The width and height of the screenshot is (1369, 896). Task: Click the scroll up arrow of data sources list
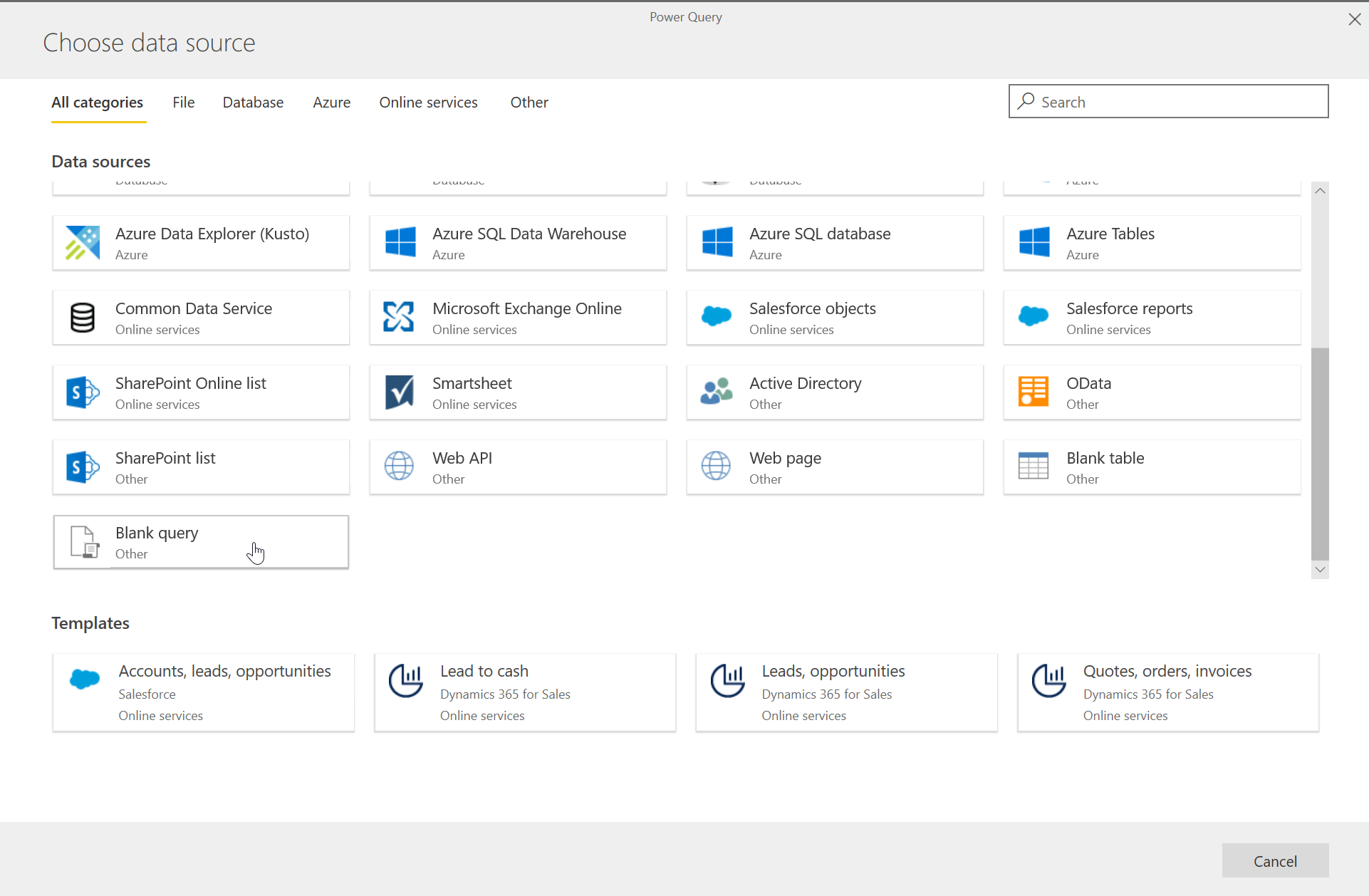[1320, 191]
